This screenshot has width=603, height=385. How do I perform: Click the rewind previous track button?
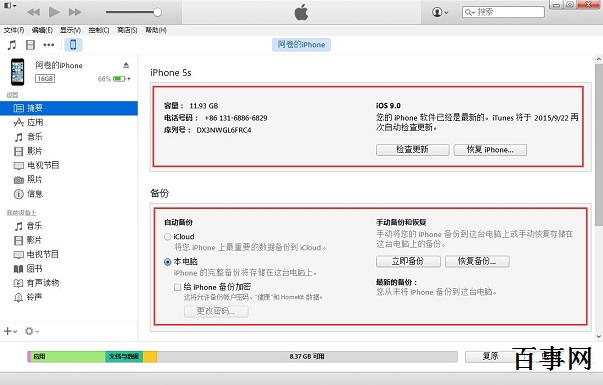click(x=34, y=12)
